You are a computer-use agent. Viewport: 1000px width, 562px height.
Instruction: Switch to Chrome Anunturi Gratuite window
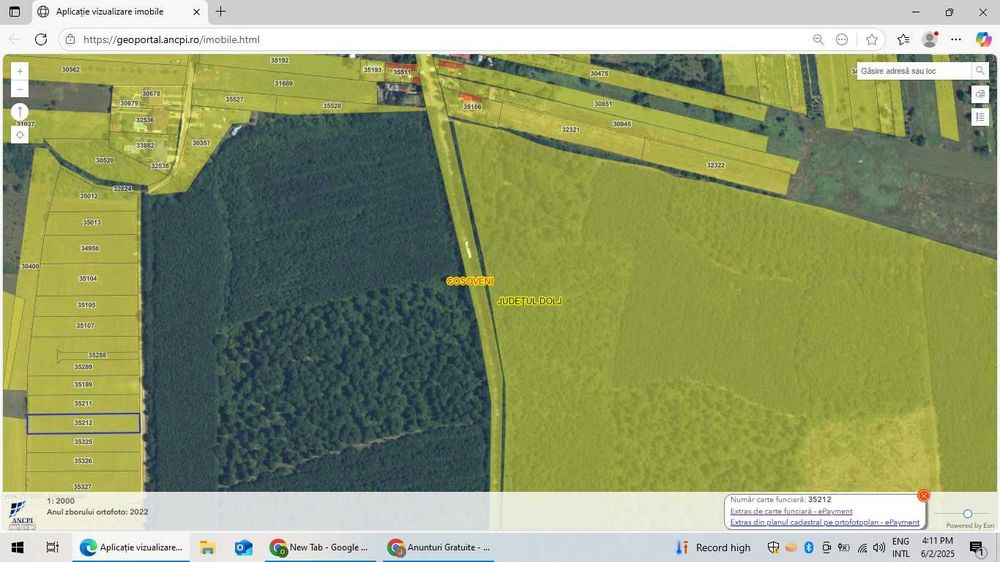pyautogui.click(x=439, y=547)
